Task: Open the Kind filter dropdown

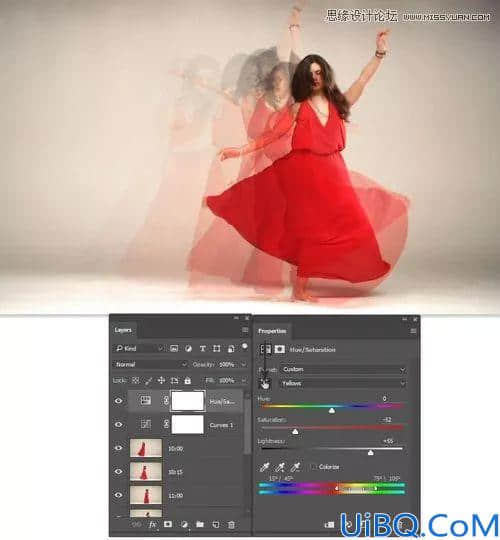Action: pyautogui.click(x=139, y=349)
